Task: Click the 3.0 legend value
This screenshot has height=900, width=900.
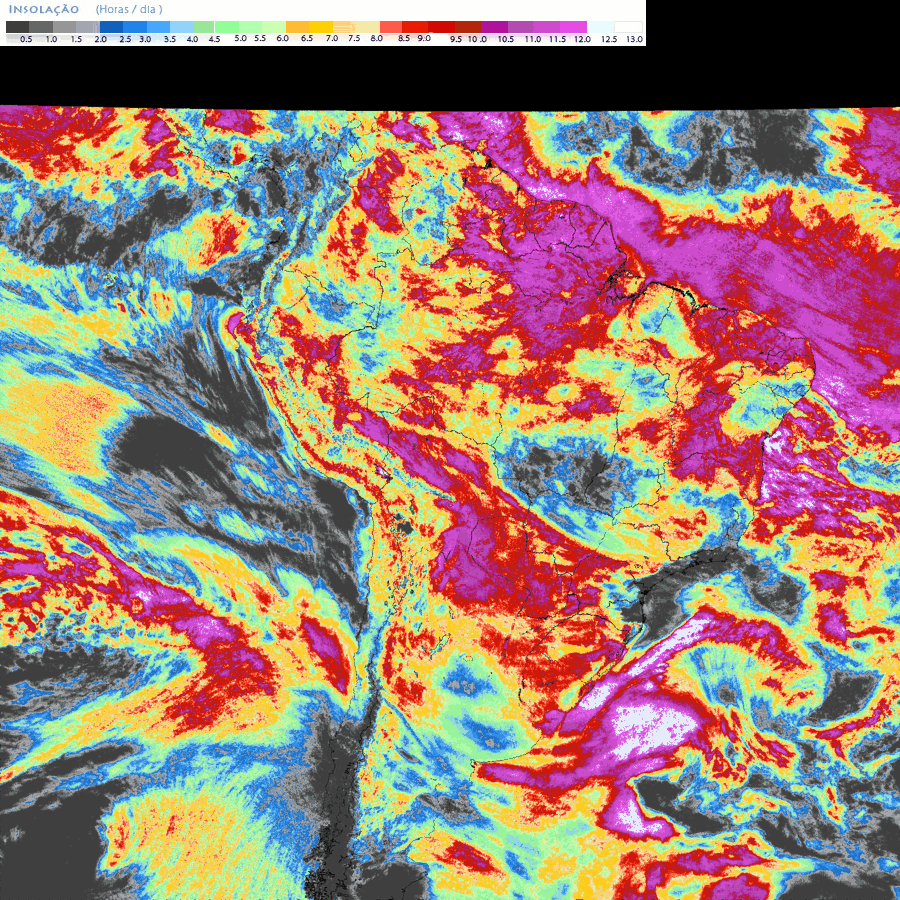Action: point(145,40)
